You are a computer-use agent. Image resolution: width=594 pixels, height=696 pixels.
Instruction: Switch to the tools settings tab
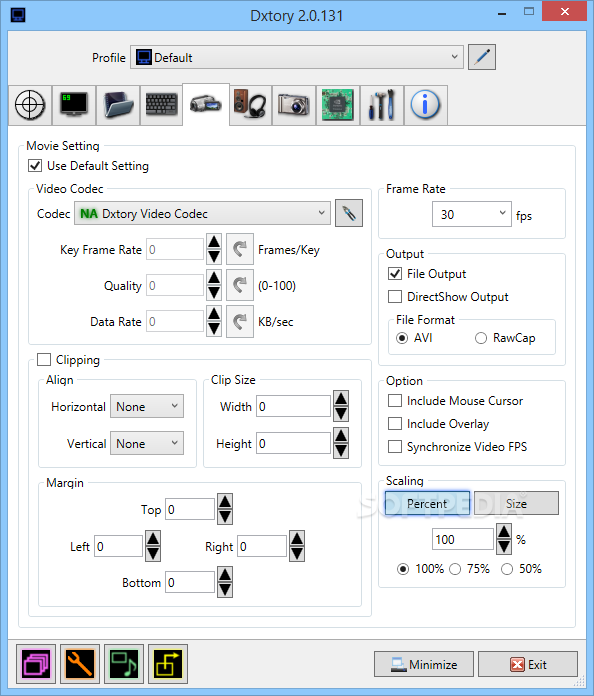click(382, 105)
